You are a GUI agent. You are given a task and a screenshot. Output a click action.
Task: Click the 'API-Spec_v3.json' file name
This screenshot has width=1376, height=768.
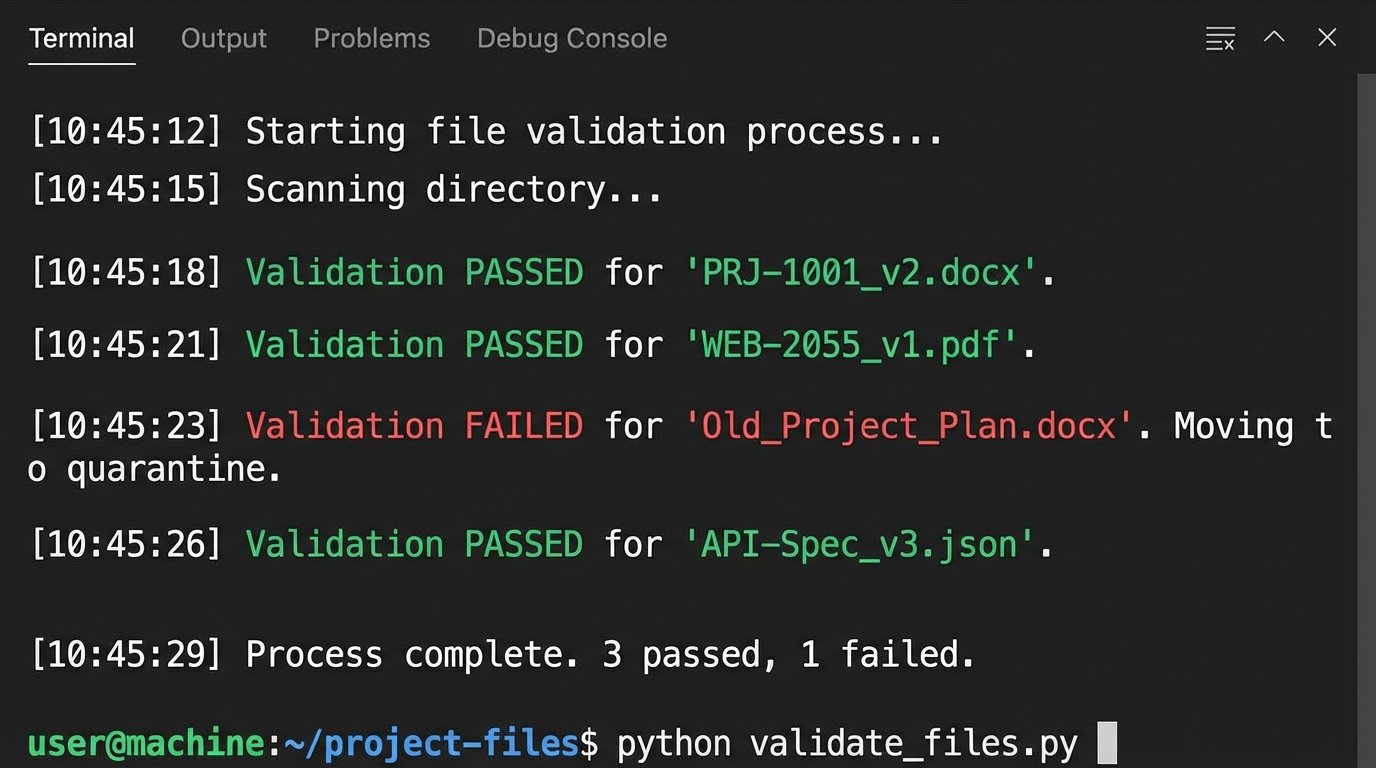point(860,544)
